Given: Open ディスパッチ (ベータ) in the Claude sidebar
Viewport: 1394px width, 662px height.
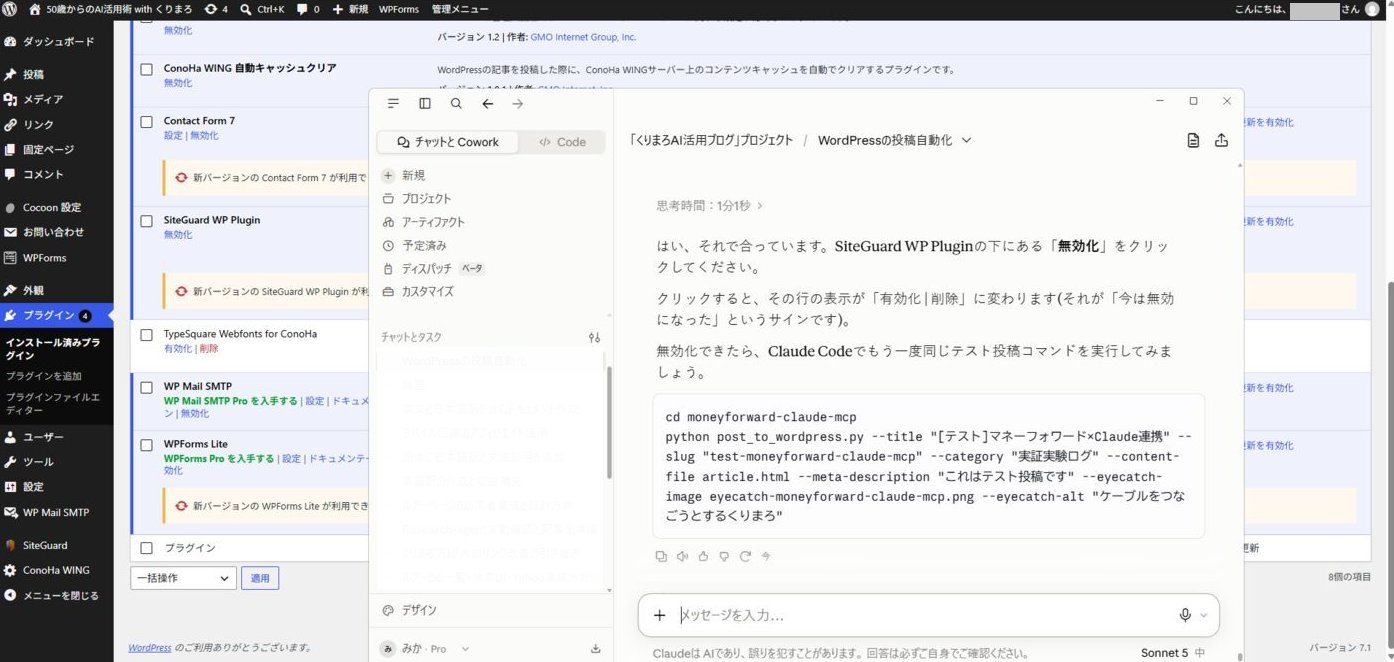Looking at the screenshot, I should tap(433, 268).
